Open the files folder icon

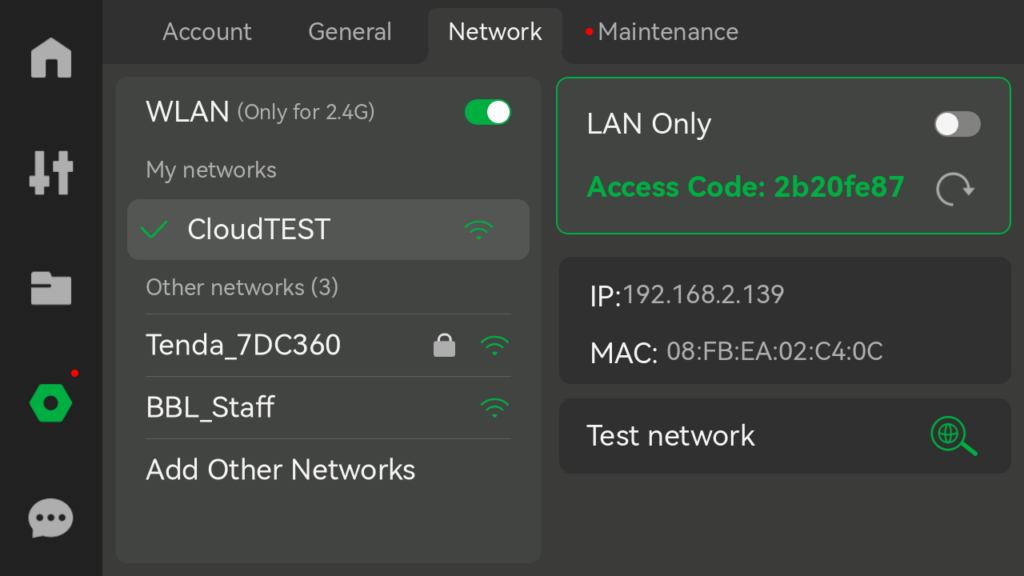pyautogui.click(x=51, y=288)
